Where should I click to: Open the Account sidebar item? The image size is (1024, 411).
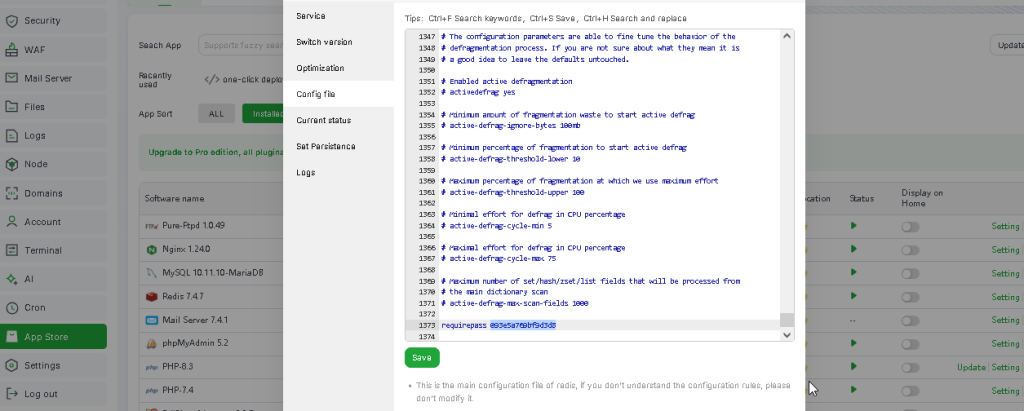[x=54, y=222]
